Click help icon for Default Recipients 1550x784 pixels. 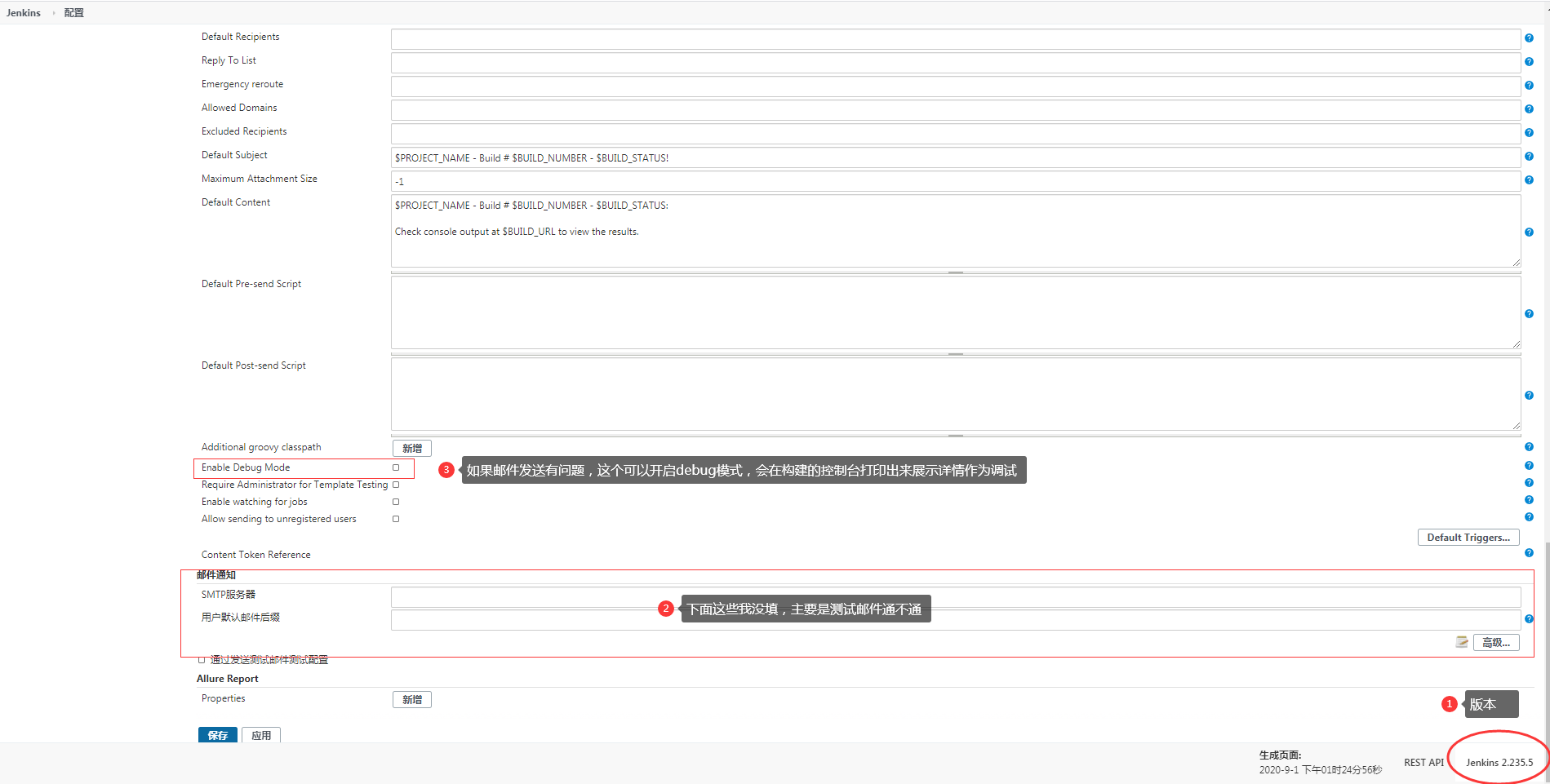(x=1529, y=38)
